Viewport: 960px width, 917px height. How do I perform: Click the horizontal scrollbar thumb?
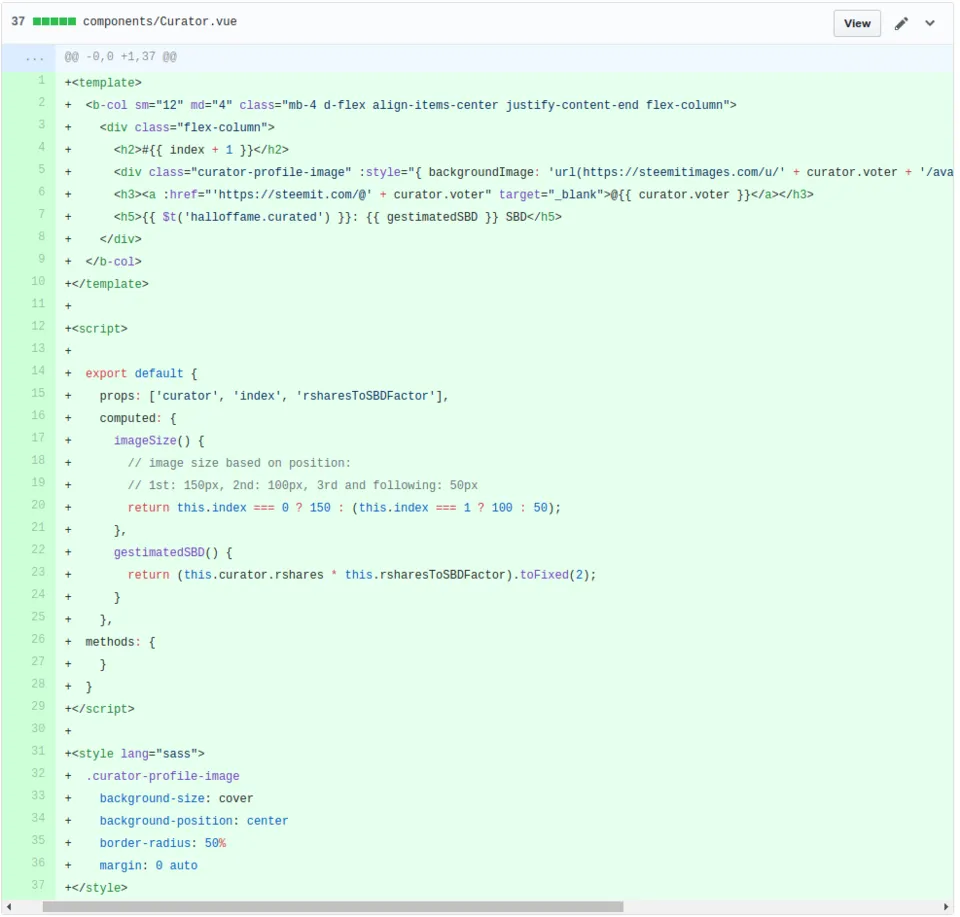click(332, 907)
